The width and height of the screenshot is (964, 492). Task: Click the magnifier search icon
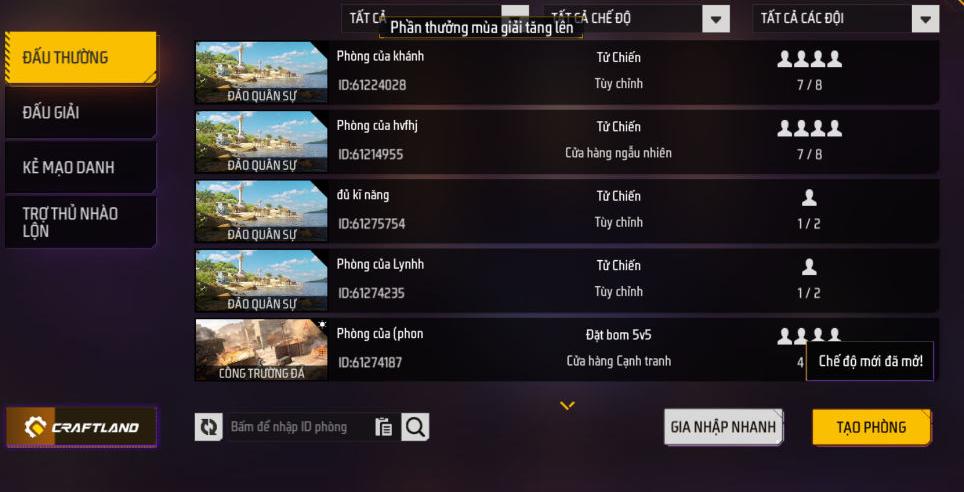415,427
